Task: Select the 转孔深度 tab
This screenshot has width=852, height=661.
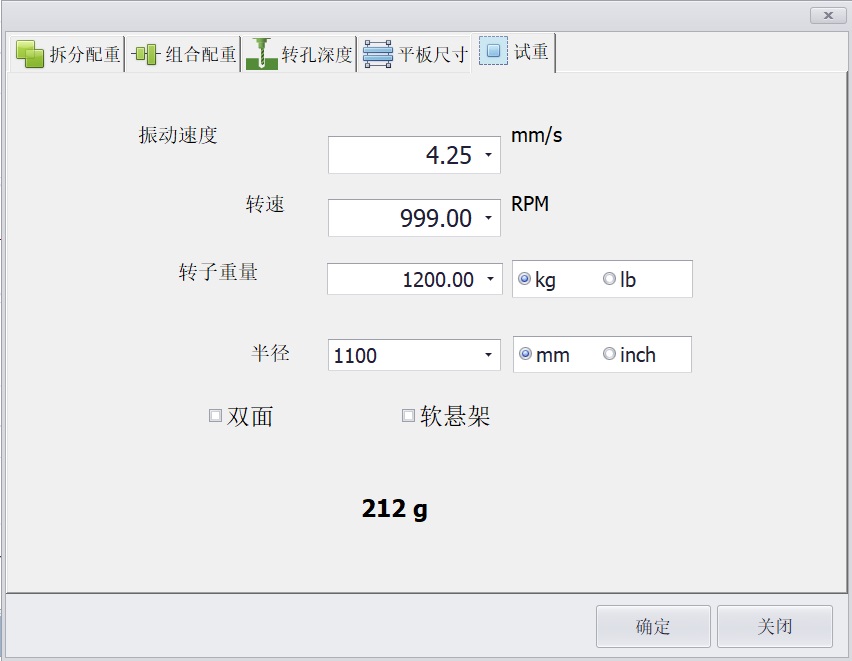Action: point(299,54)
